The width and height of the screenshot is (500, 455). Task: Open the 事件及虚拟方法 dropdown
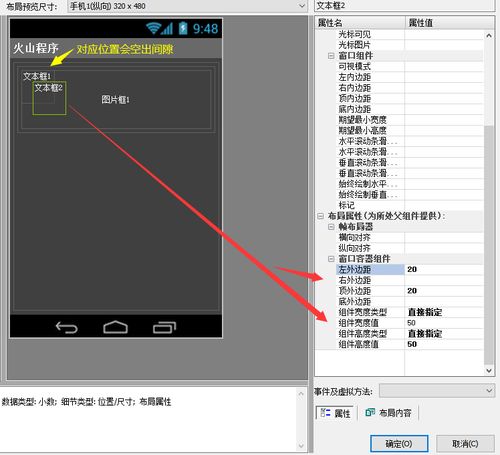coord(437,391)
